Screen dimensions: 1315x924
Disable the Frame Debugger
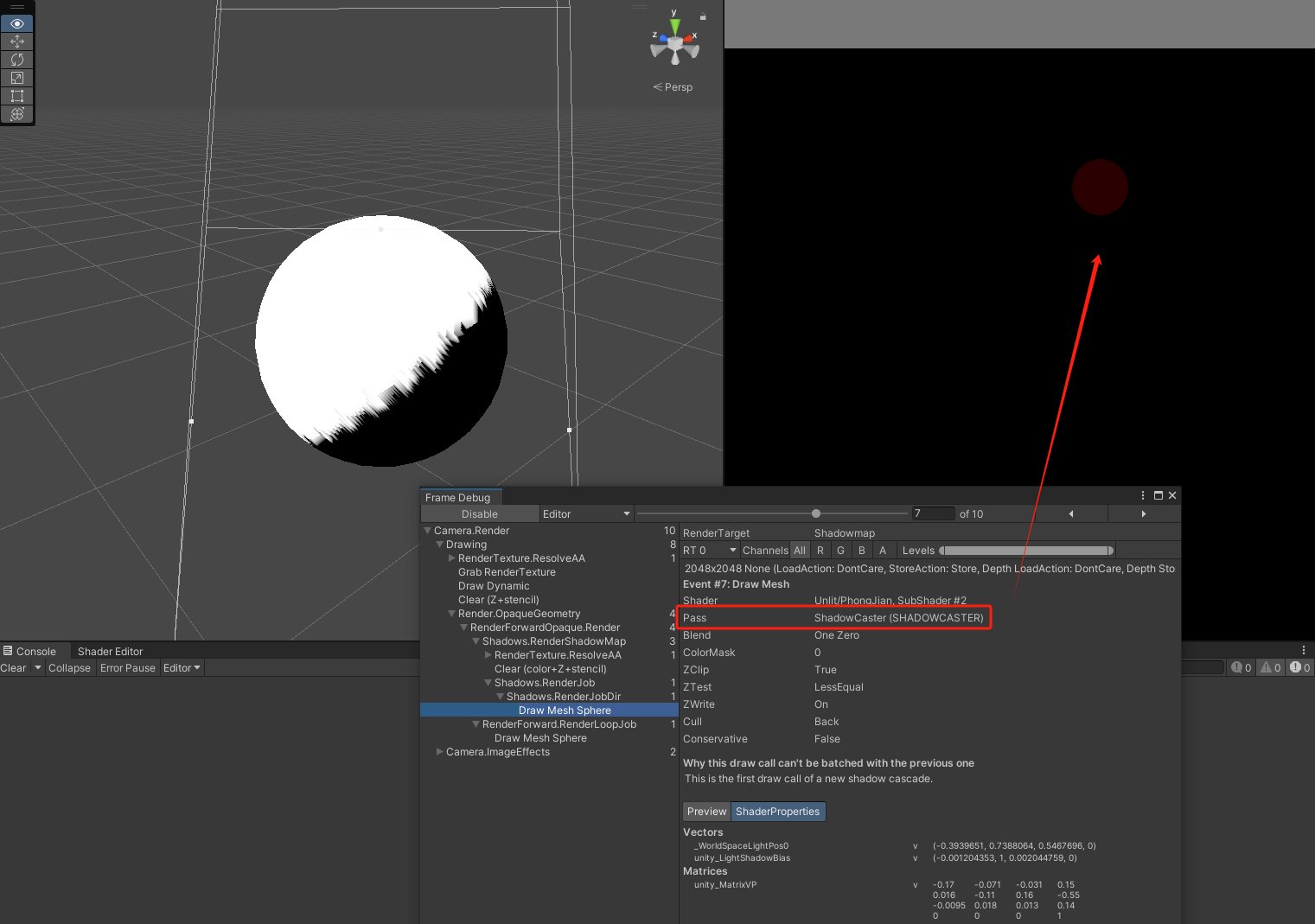click(480, 513)
